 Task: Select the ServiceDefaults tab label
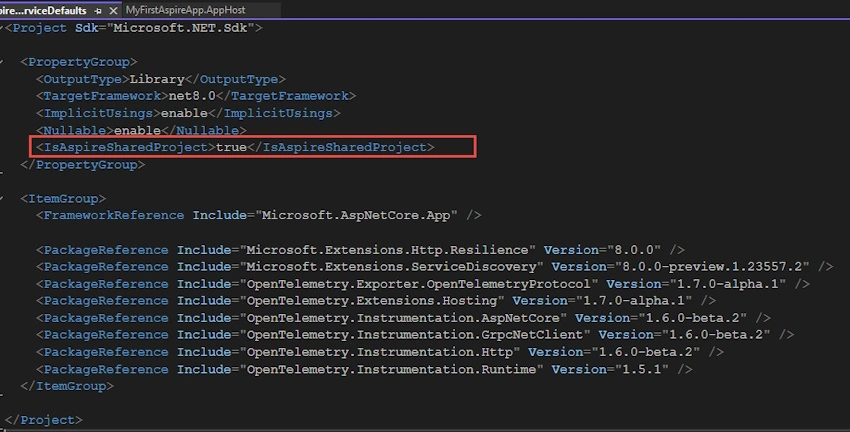(43, 10)
